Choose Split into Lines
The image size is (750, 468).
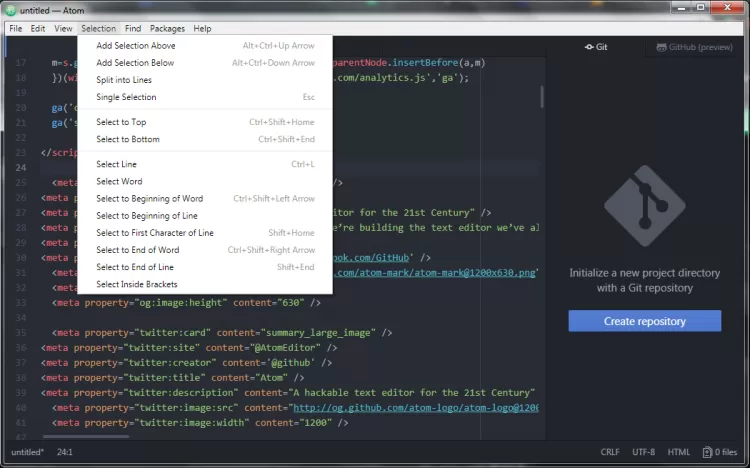(205, 80)
